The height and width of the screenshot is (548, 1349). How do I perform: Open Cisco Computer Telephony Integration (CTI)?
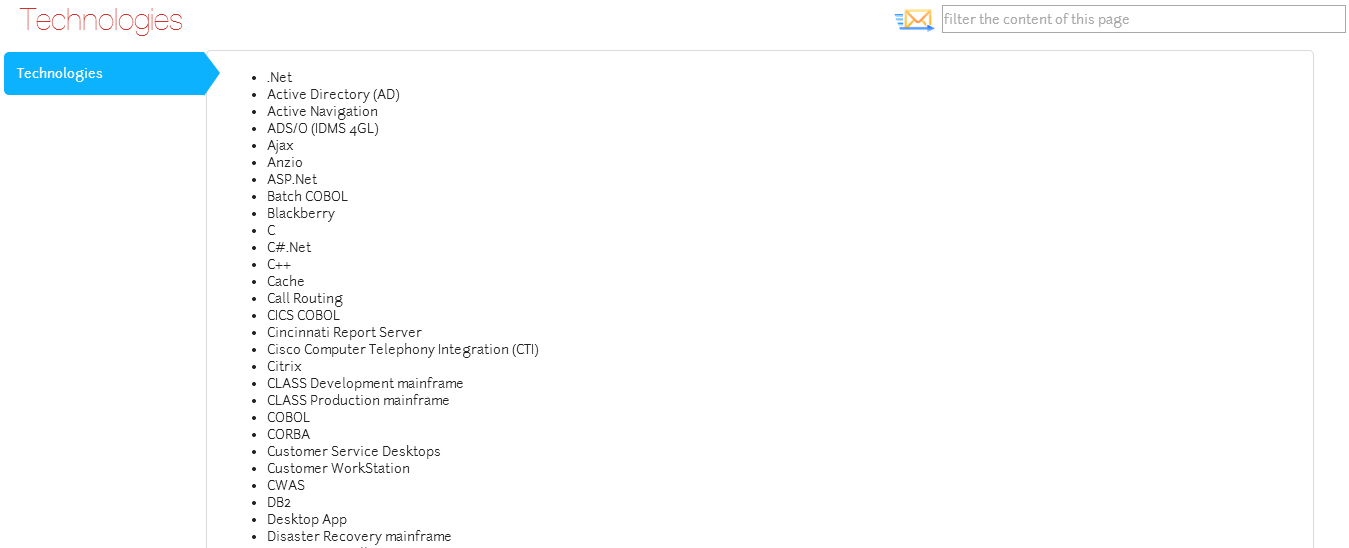tap(403, 350)
